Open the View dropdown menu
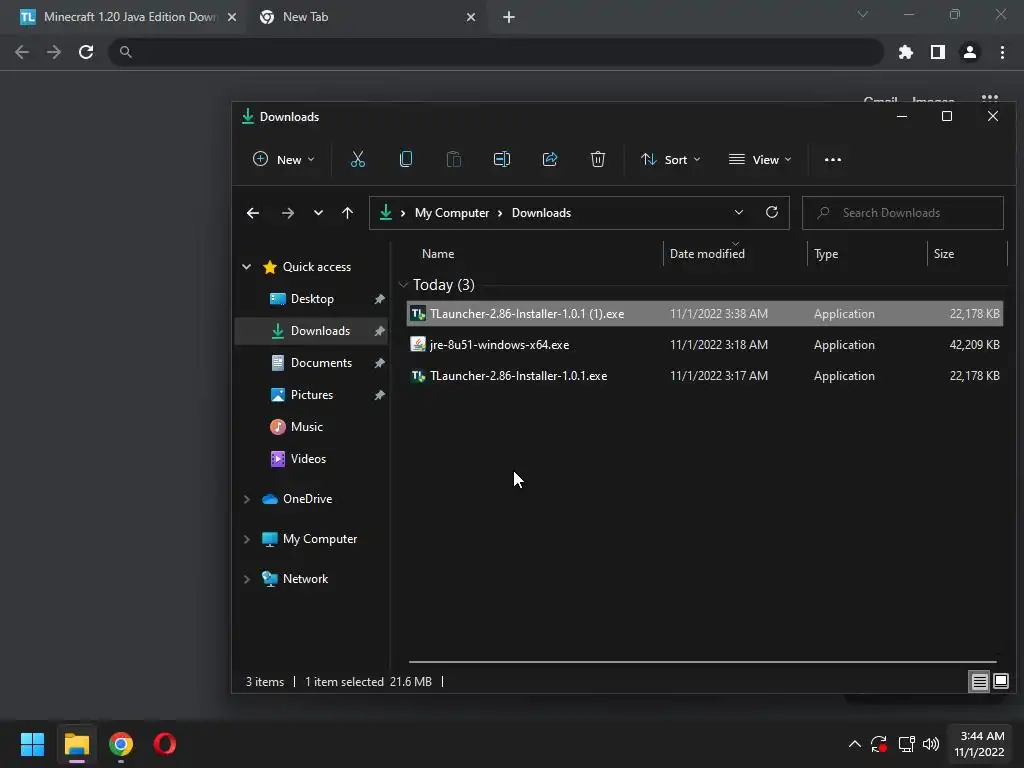Image resolution: width=1024 pixels, height=768 pixels. coord(760,159)
